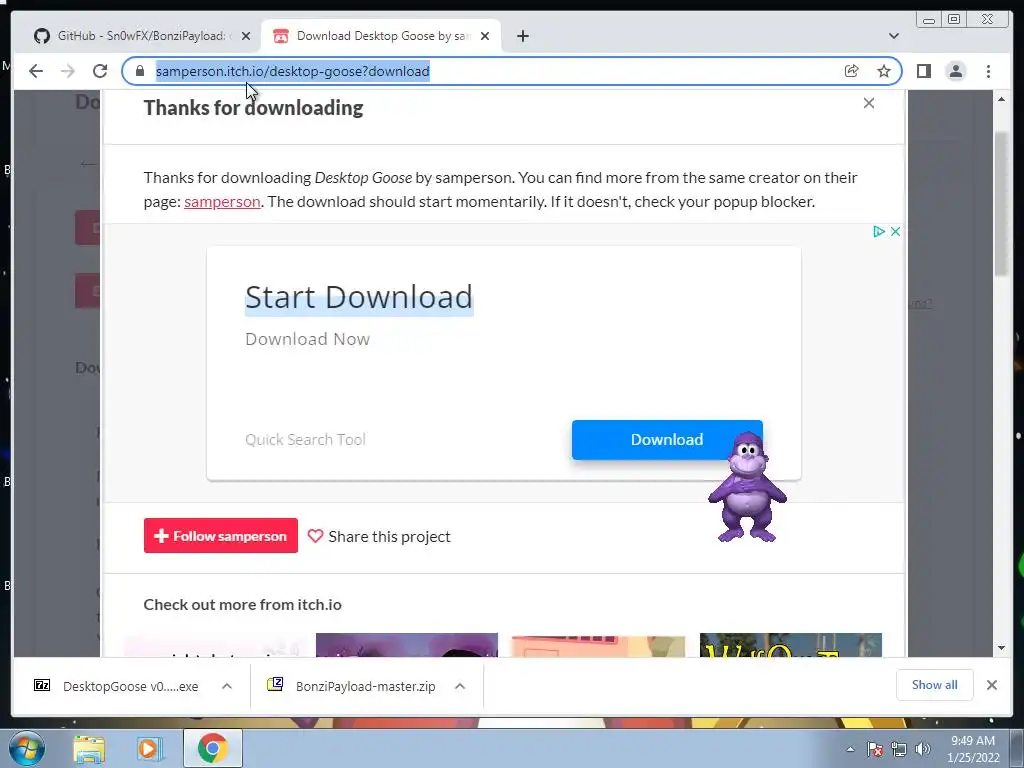Click the vertical scrollbar thumb

[x=1001, y=204]
